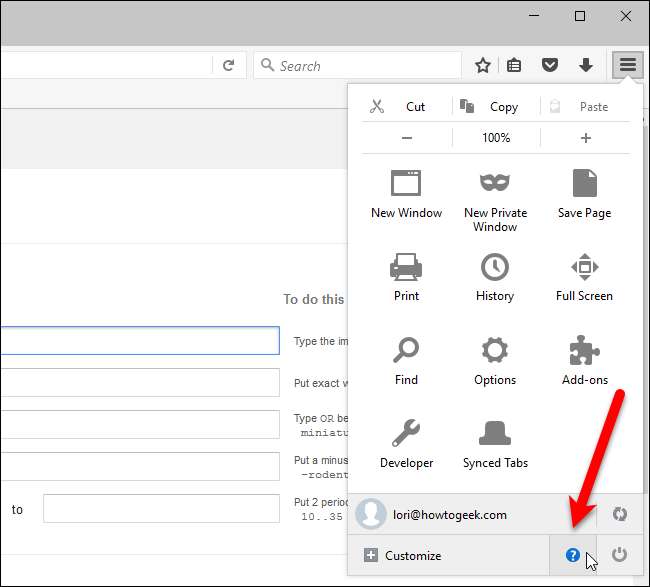650x587 pixels.
Task: Reload the page with refresh icon
Action: pos(228,65)
